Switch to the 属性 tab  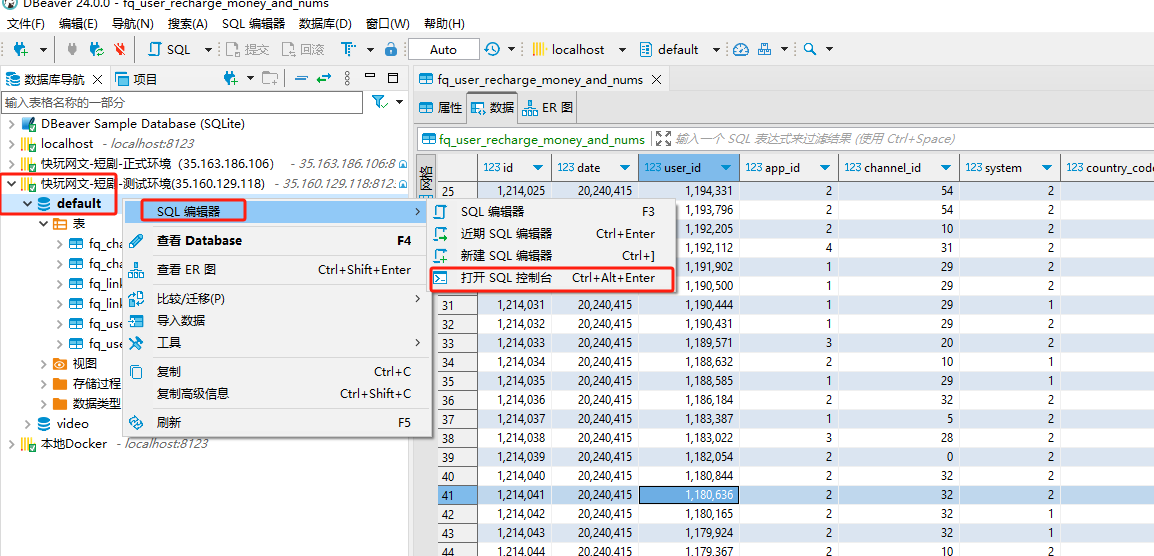tap(441, 108)
